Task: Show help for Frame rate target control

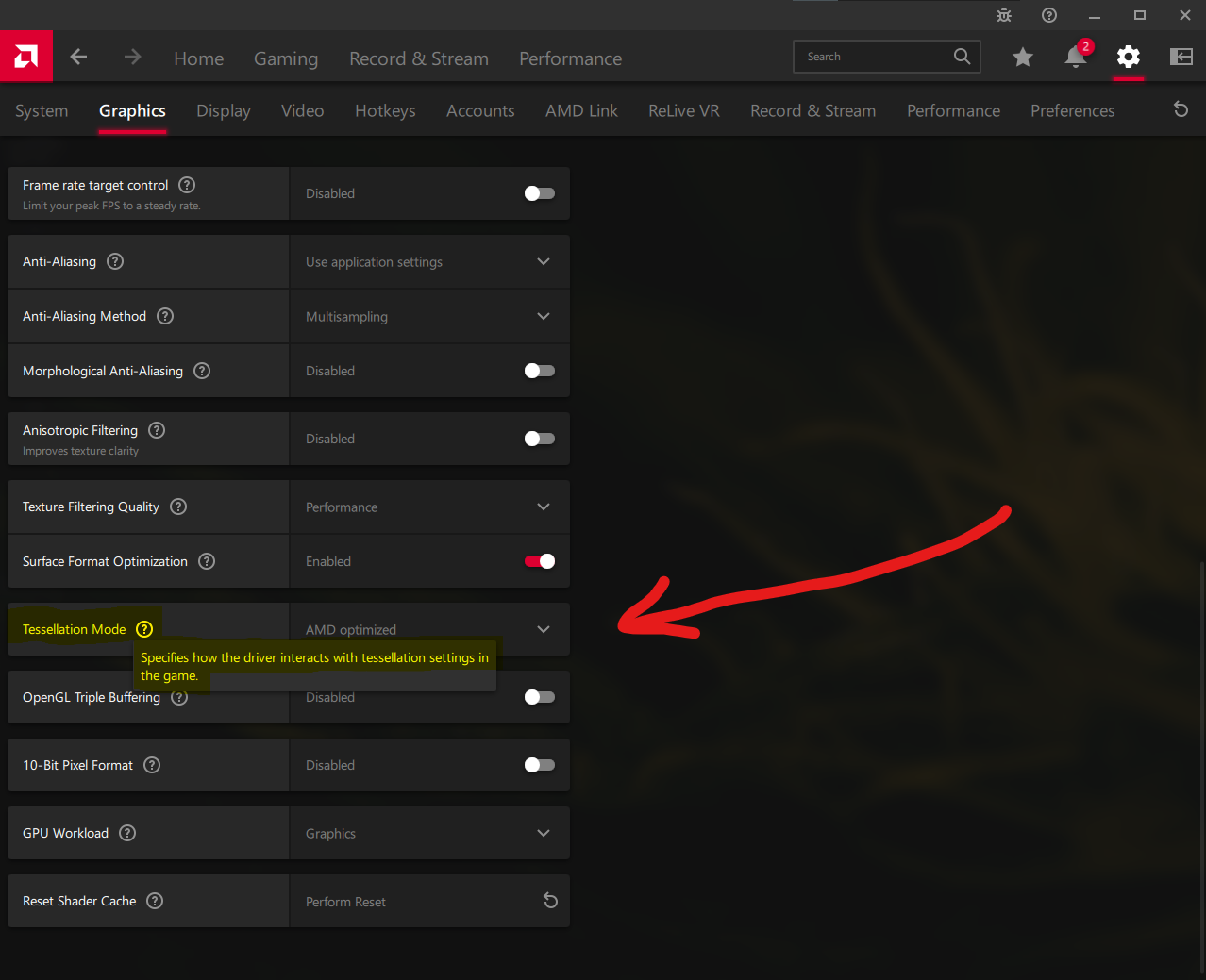Action: click(x=187, y=185)
